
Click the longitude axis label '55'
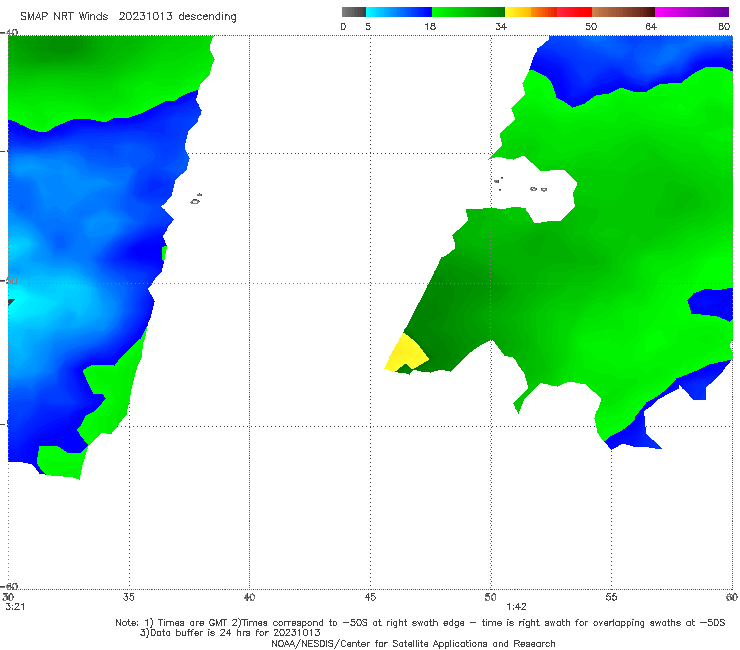[611, 597]
